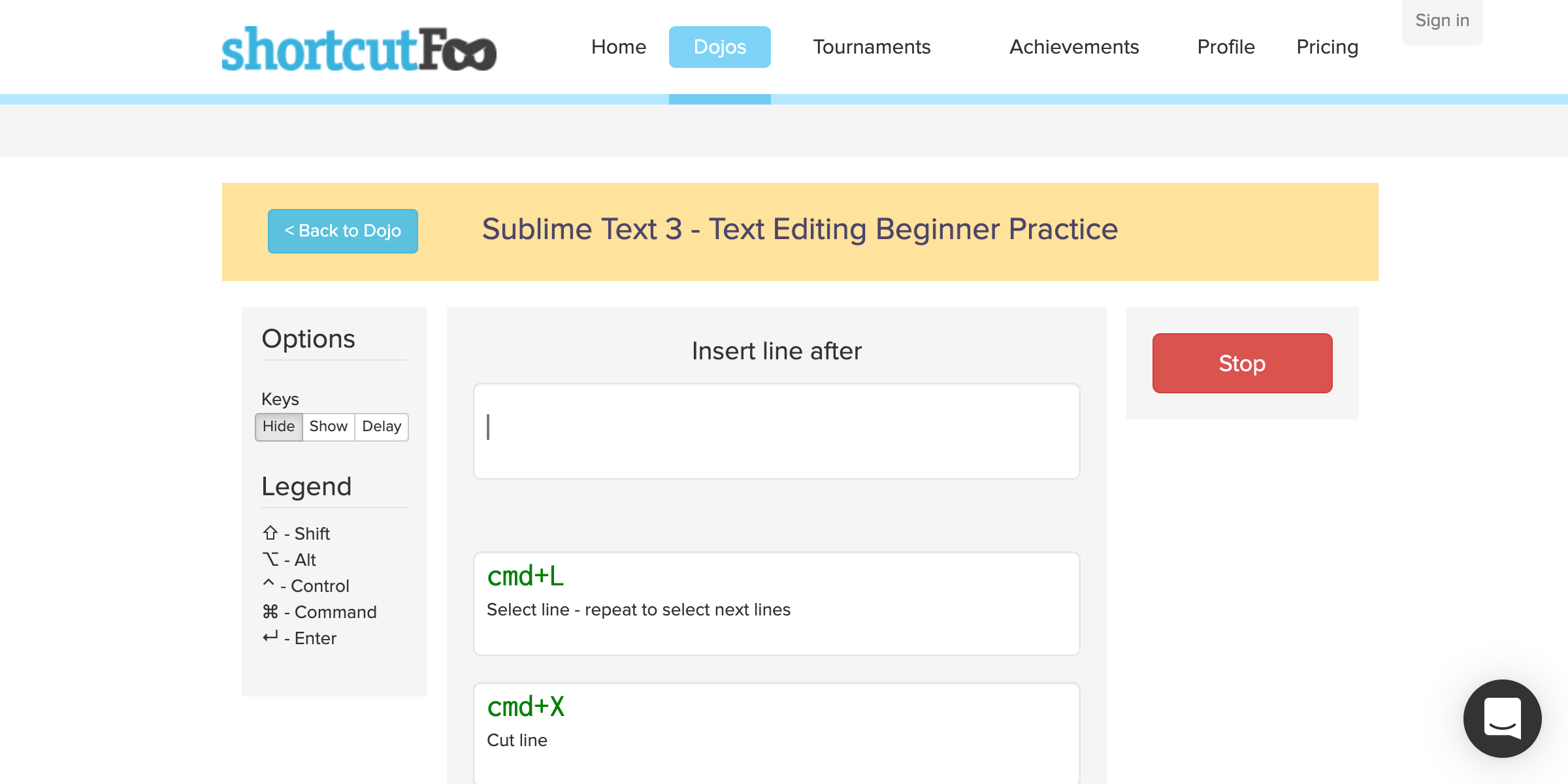Navigate to Tournaments
This screenshot has height=784, width=1568.
click(872, 47)
